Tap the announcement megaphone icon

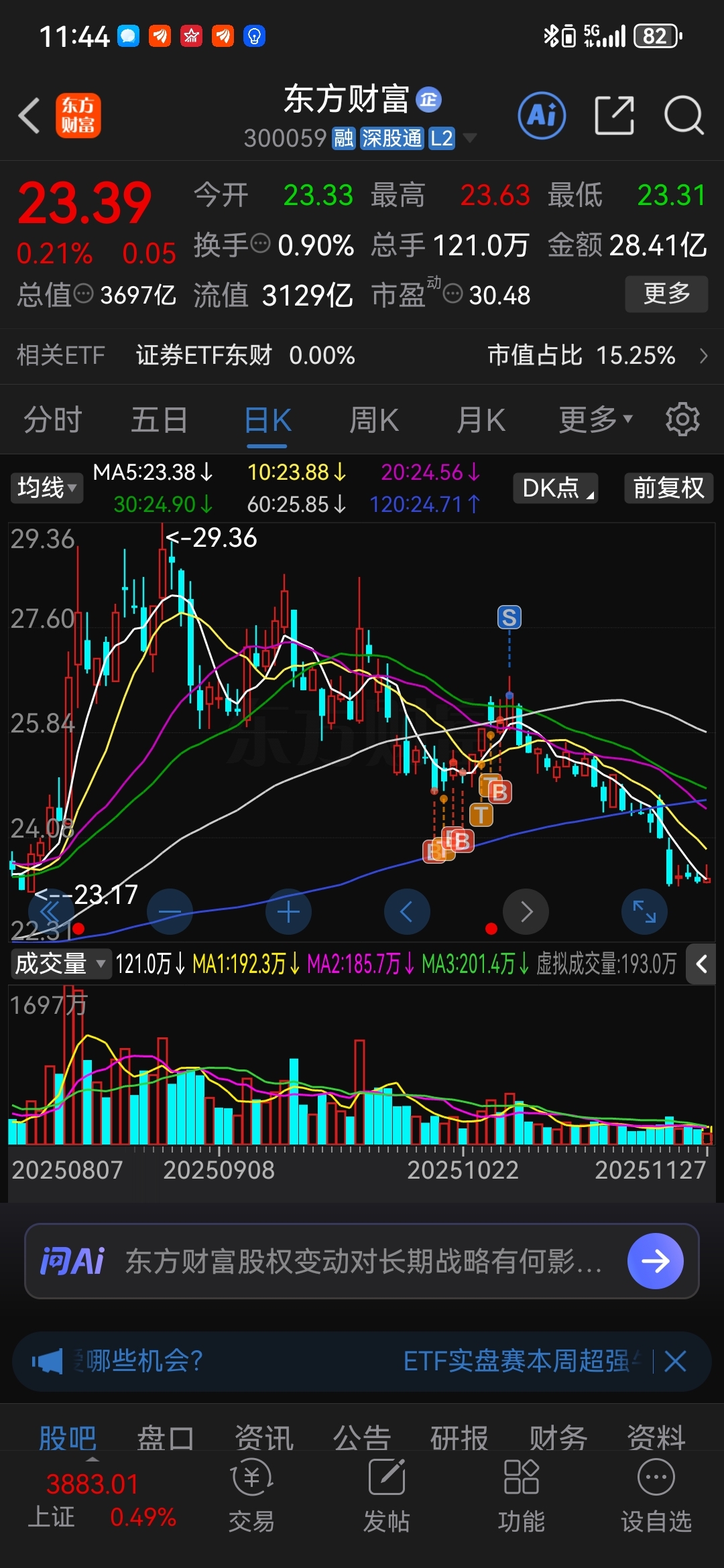point(48,1361)
